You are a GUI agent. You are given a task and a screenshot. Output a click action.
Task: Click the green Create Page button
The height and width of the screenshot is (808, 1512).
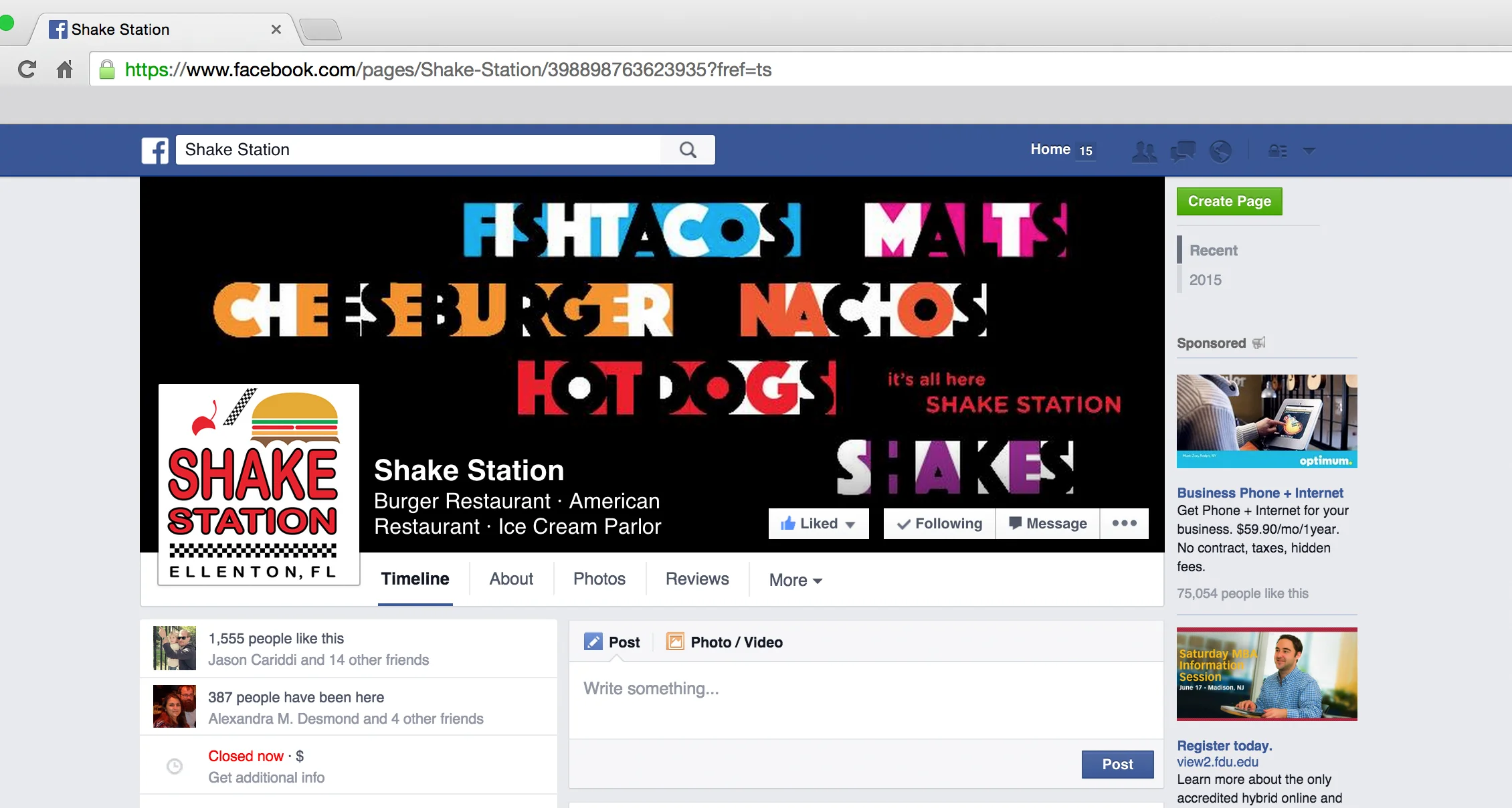[x=1230, y=201]
